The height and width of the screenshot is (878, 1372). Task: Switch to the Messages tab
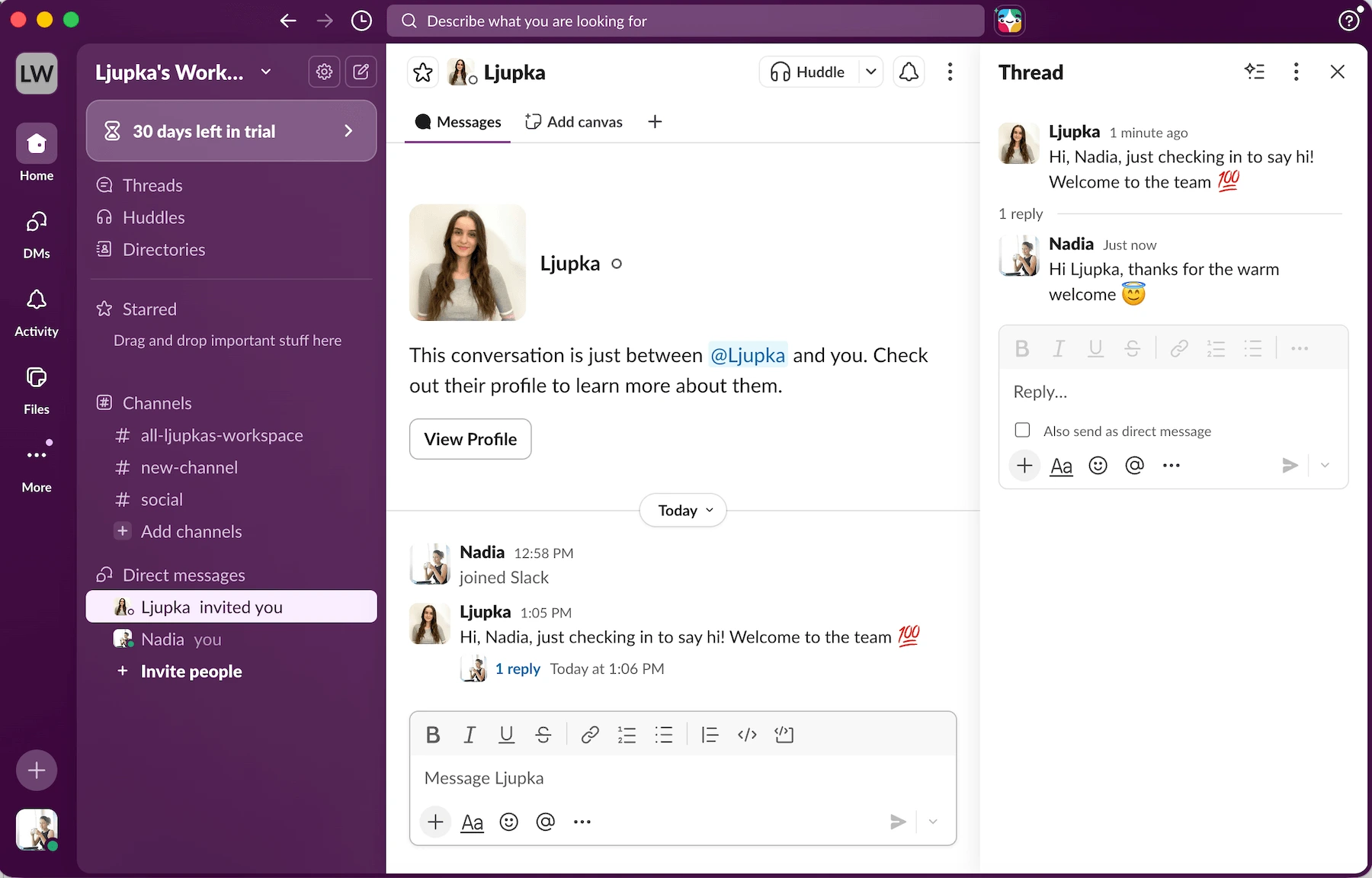[458, 122]
